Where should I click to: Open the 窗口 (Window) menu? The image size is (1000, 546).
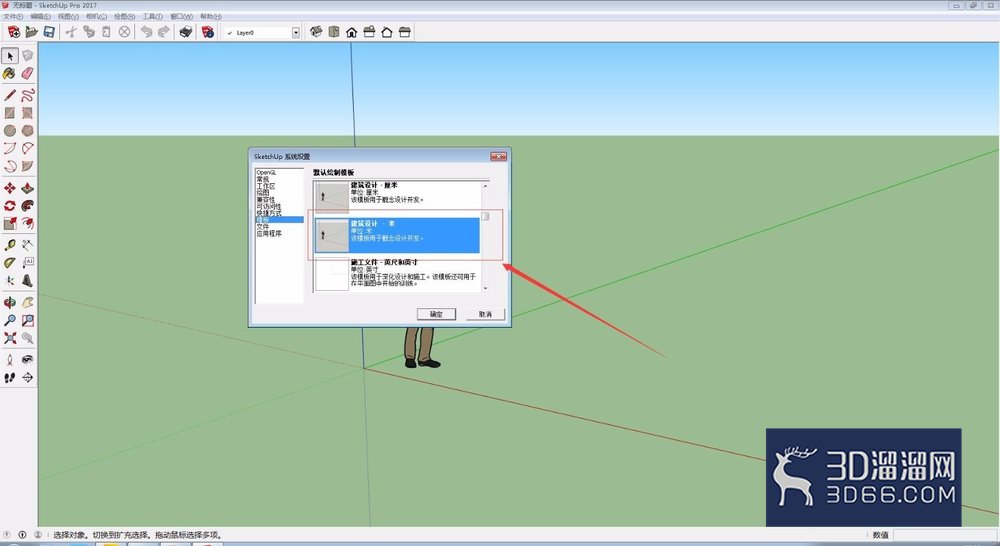click(181, 17)
